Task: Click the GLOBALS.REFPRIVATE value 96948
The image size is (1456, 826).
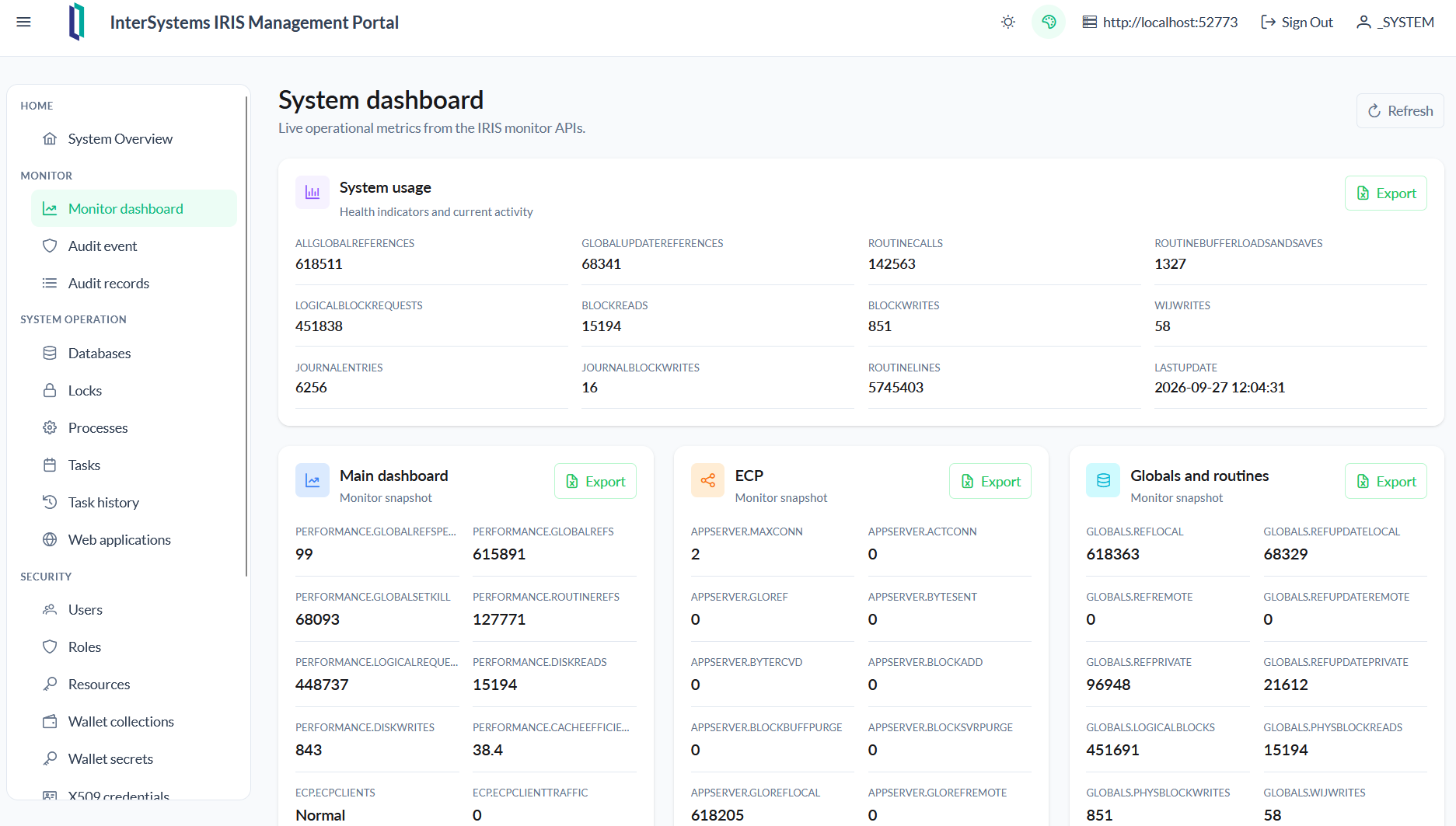Action: point(1108,685)
